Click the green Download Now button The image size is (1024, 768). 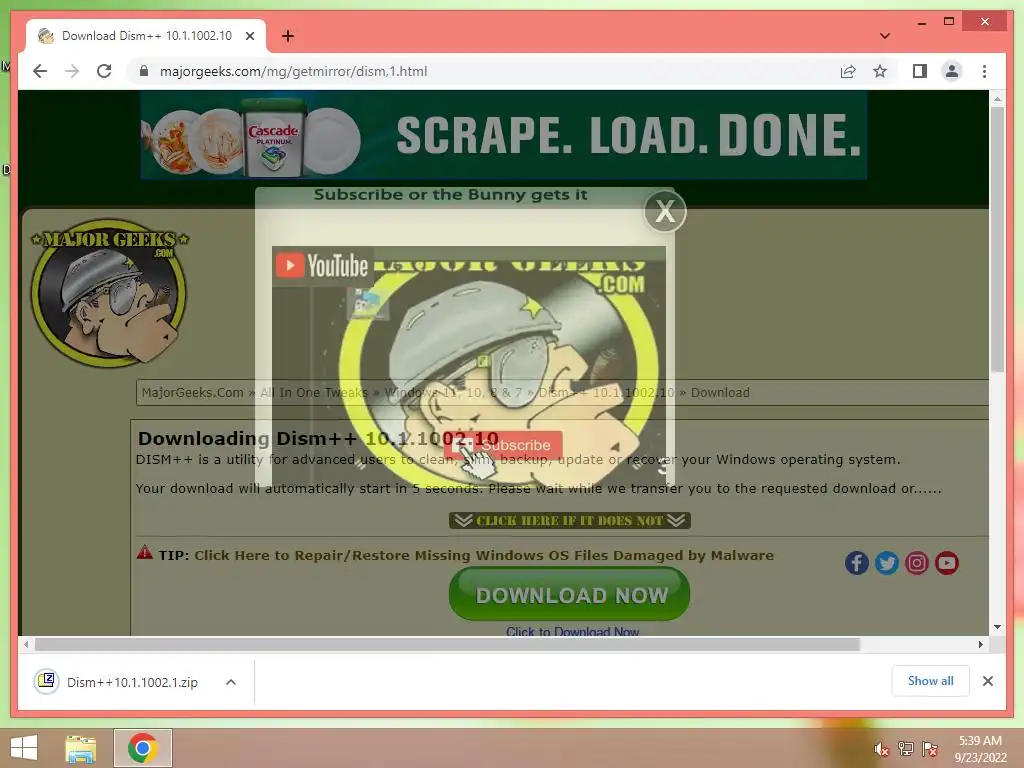pos(569,594)
